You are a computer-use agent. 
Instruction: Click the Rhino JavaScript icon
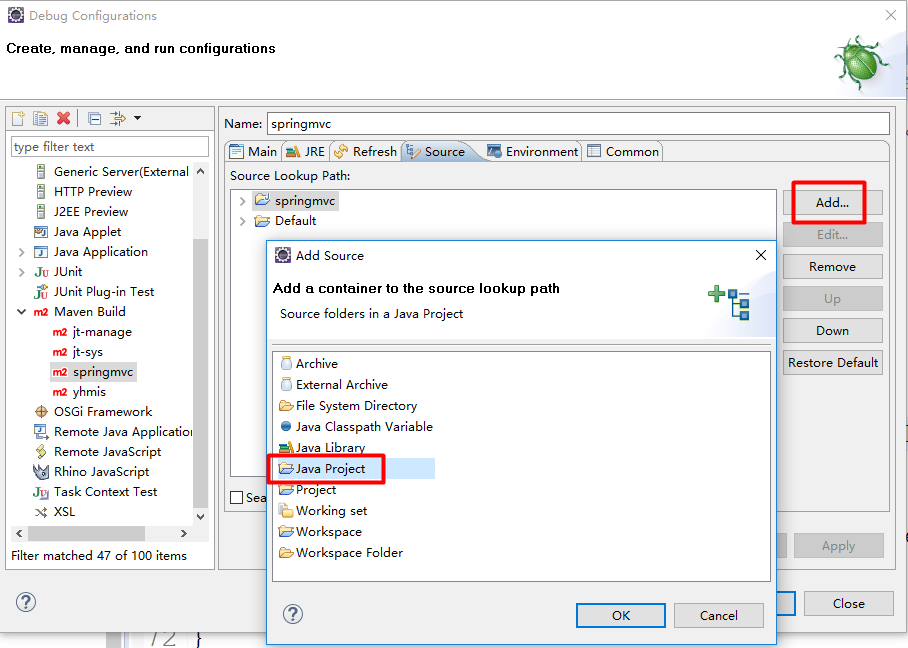pyautogui.click(x=41, y=472)
